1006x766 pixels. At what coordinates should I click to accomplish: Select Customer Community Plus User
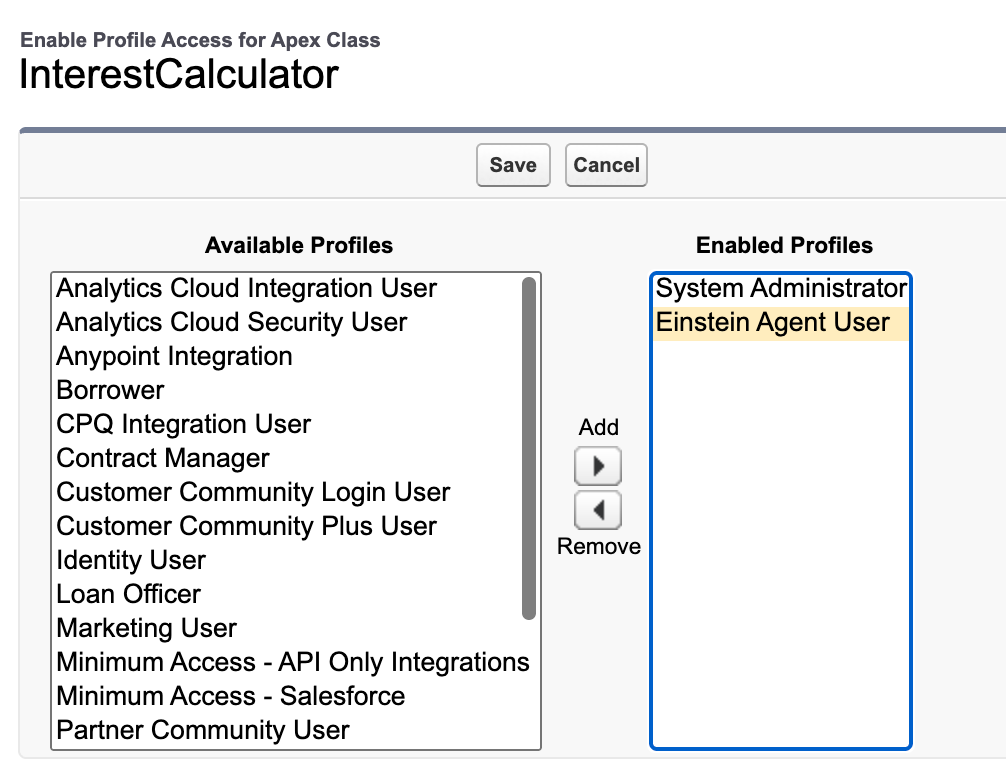(x=247, y=527)
